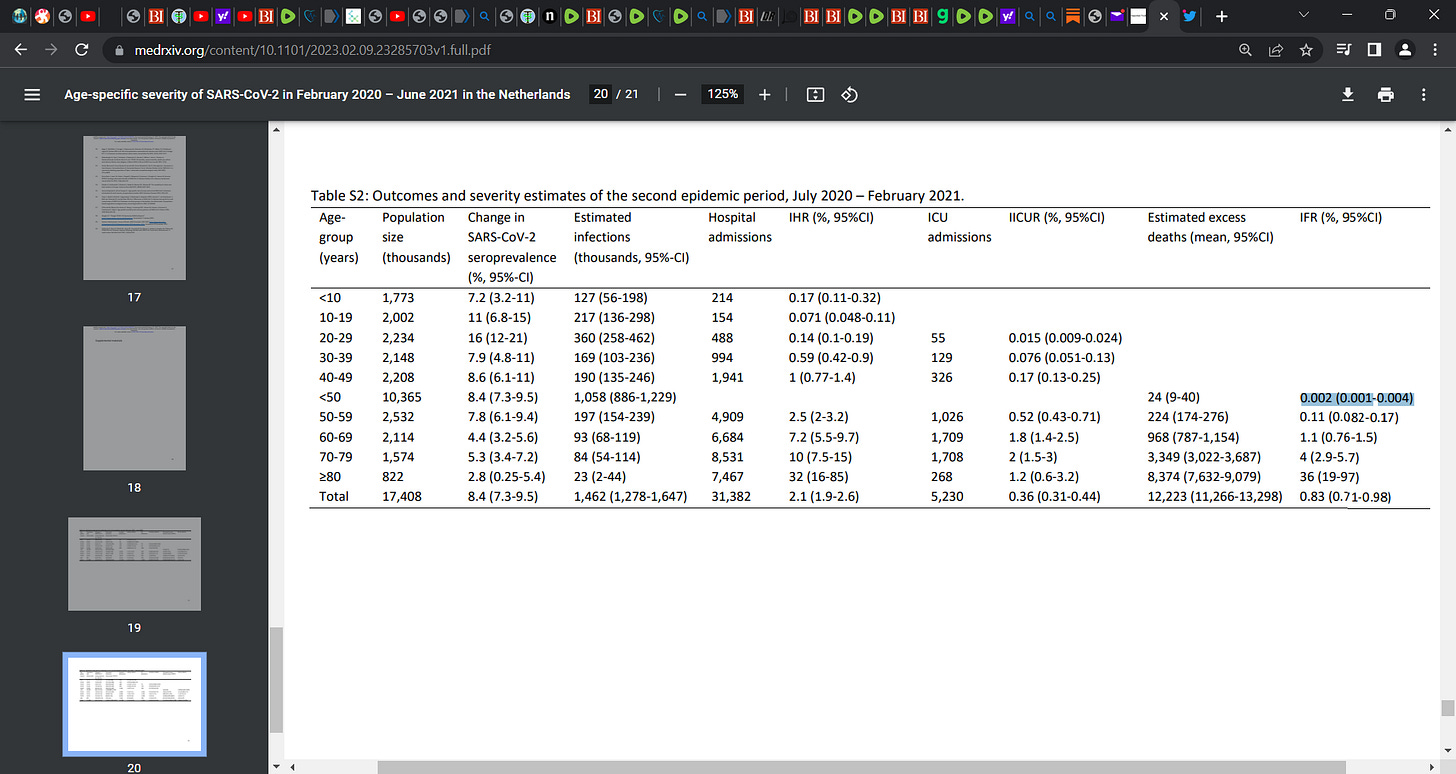
Task: Switch to the purple envelope icon tab
Action: tap(1116, 17)
